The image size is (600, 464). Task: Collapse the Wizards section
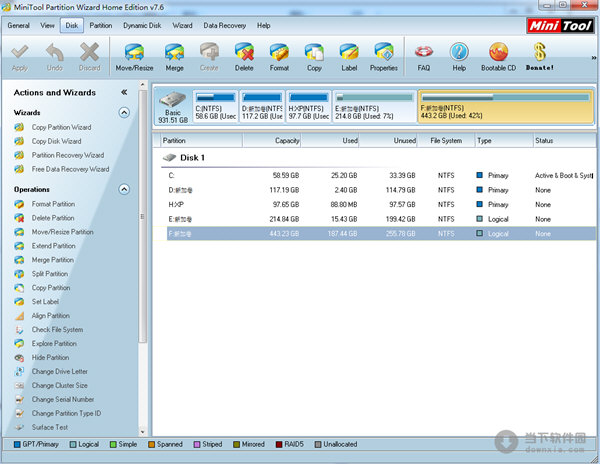point(124,112)
